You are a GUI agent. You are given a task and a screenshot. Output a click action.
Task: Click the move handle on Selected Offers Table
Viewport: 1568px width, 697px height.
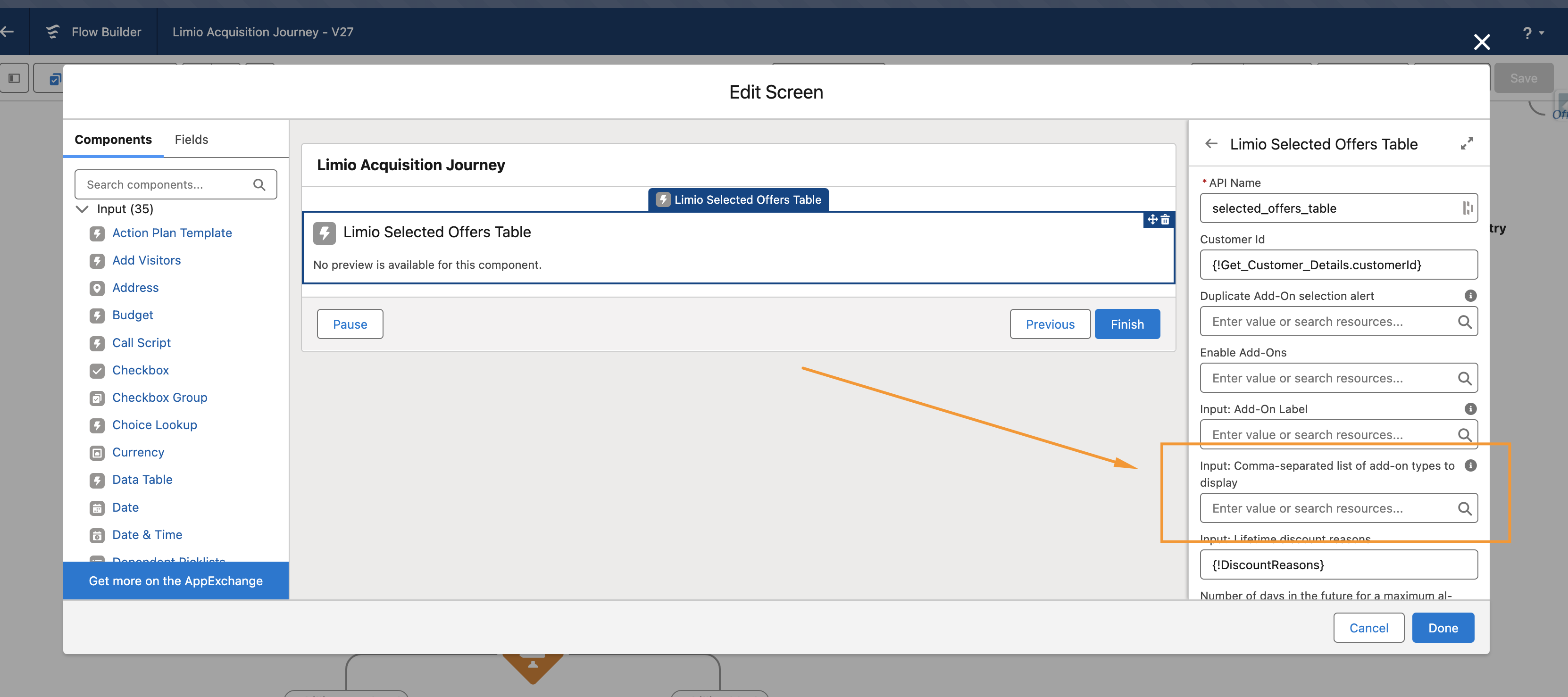point(1152,219)
